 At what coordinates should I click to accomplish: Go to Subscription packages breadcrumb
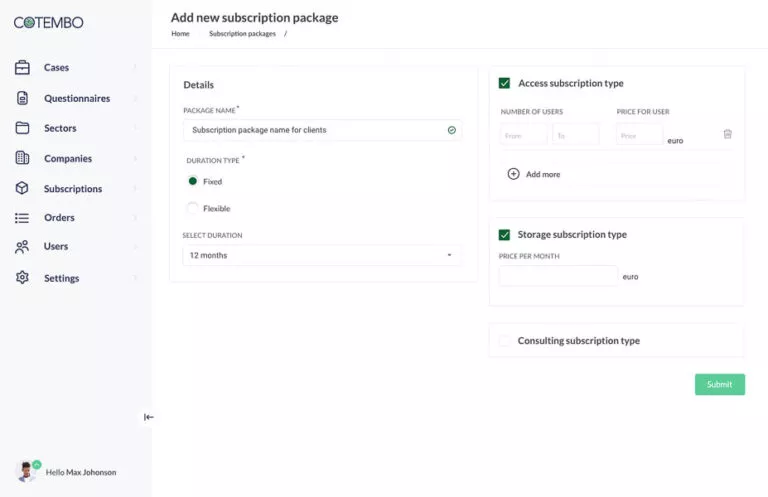pyautogui.click(x=242, y=34)
